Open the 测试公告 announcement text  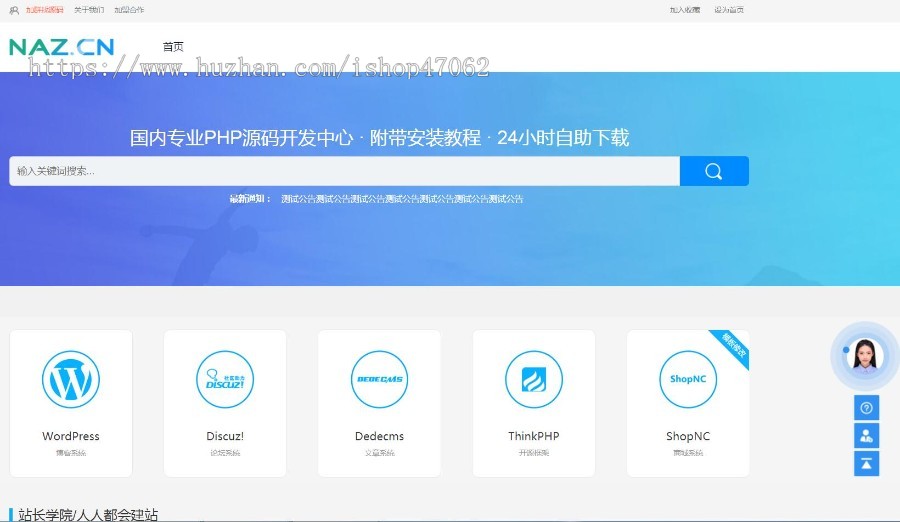[x=402, y=199]
